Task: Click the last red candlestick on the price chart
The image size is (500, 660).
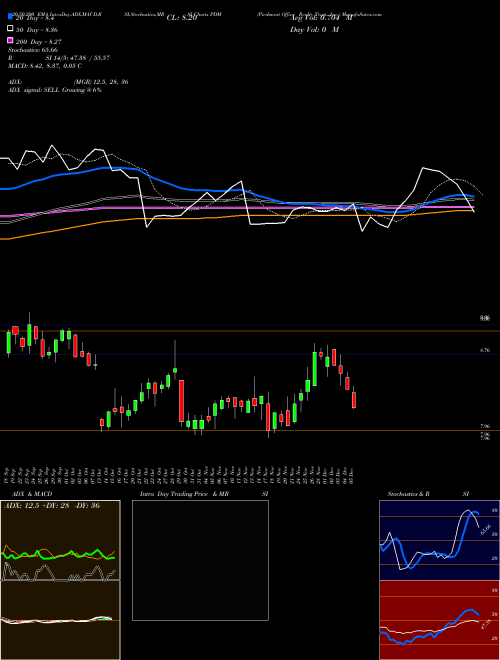Action: click(x=354, y=399)
